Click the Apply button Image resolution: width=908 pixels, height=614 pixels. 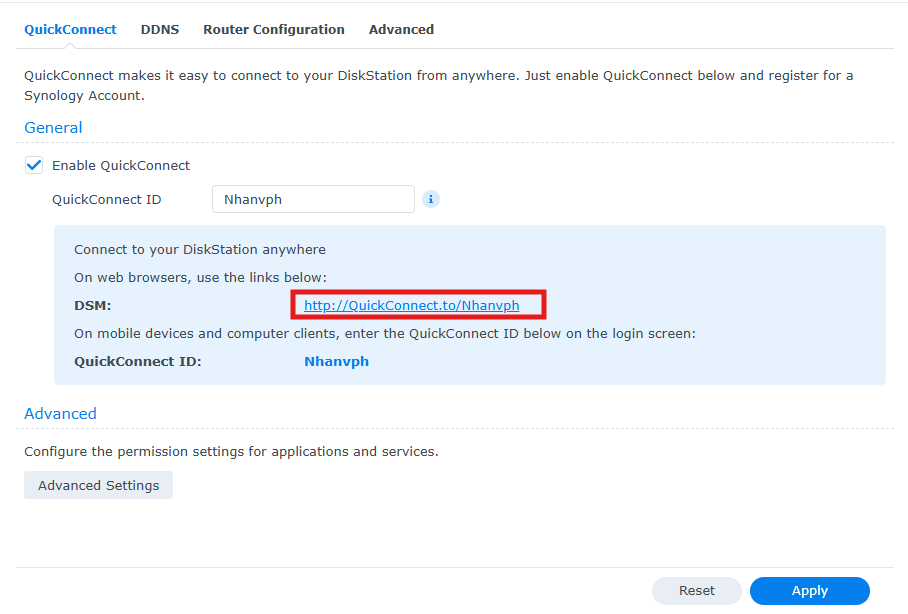point(810,591)
